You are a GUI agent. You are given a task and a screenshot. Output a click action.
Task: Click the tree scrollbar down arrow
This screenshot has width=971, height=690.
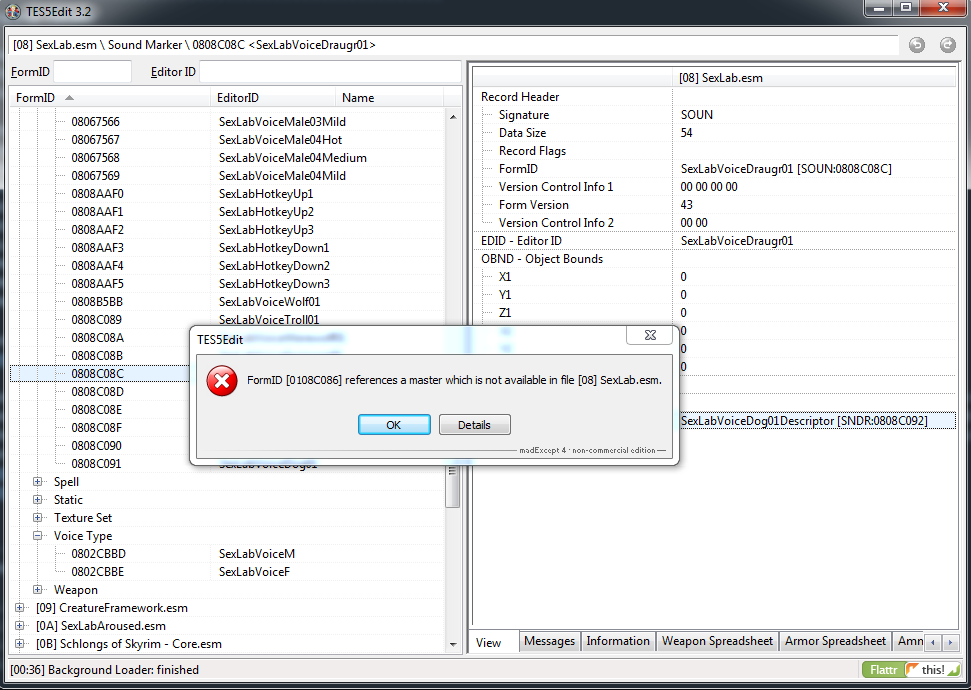click(453, 645)
